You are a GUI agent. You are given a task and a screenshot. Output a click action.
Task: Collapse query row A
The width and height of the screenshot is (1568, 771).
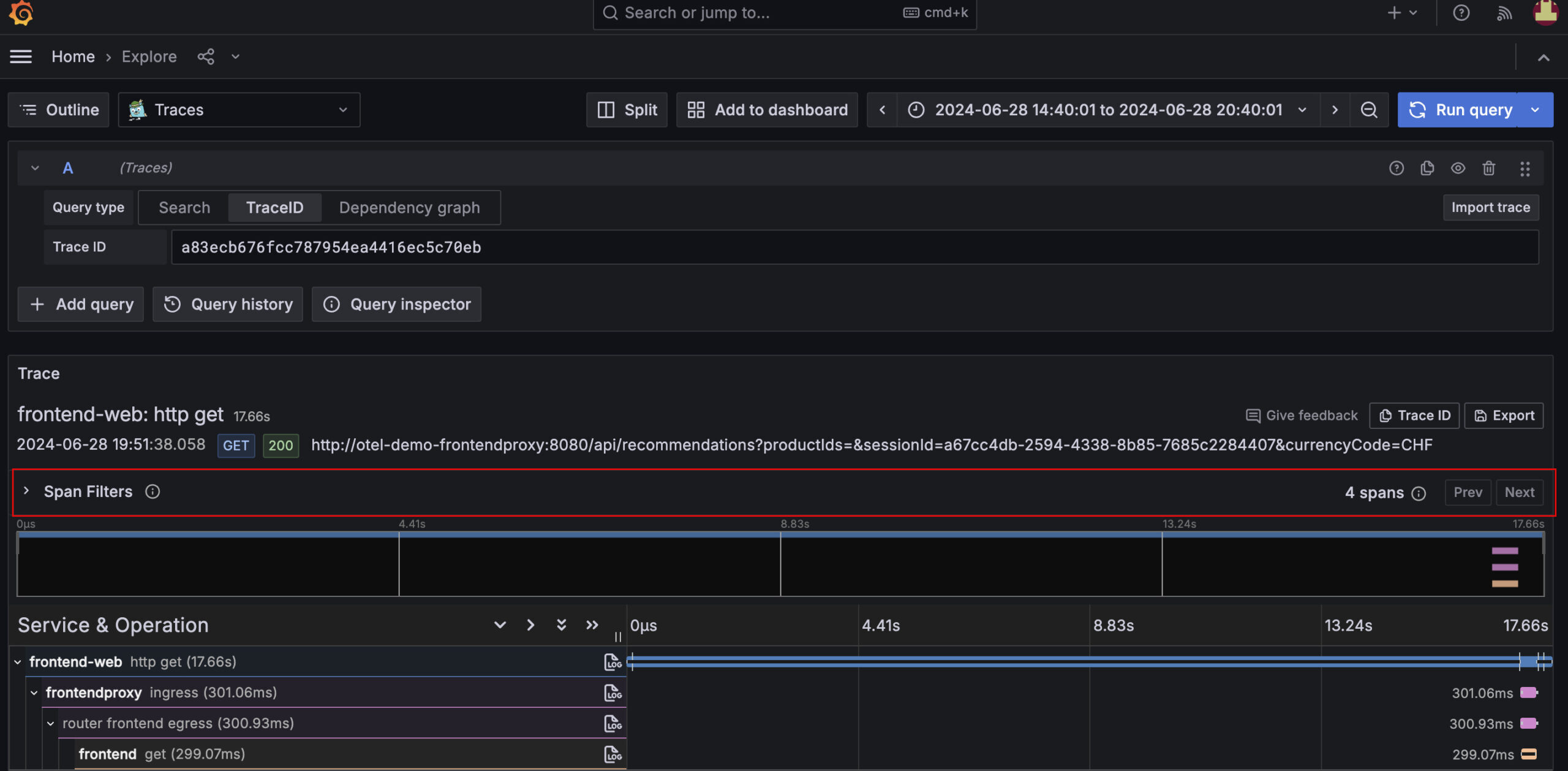click(35, 168)
